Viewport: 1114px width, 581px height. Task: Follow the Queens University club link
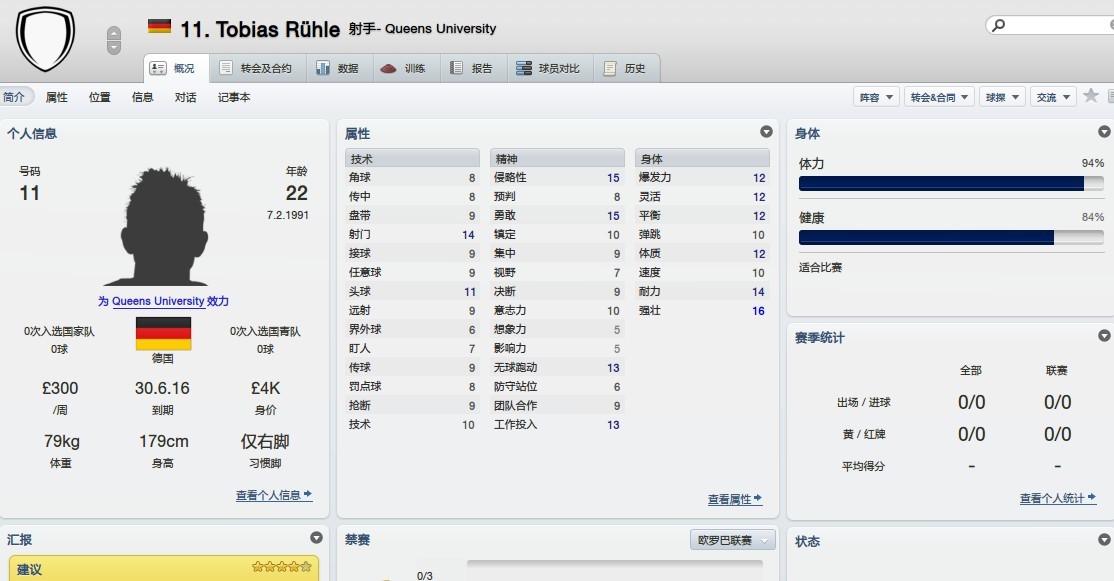158,301
